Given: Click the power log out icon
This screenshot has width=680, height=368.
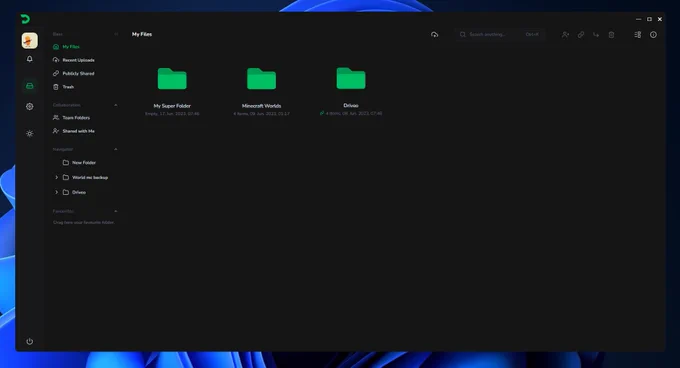Looking at the screenshot, I should (x=29, y=342).
